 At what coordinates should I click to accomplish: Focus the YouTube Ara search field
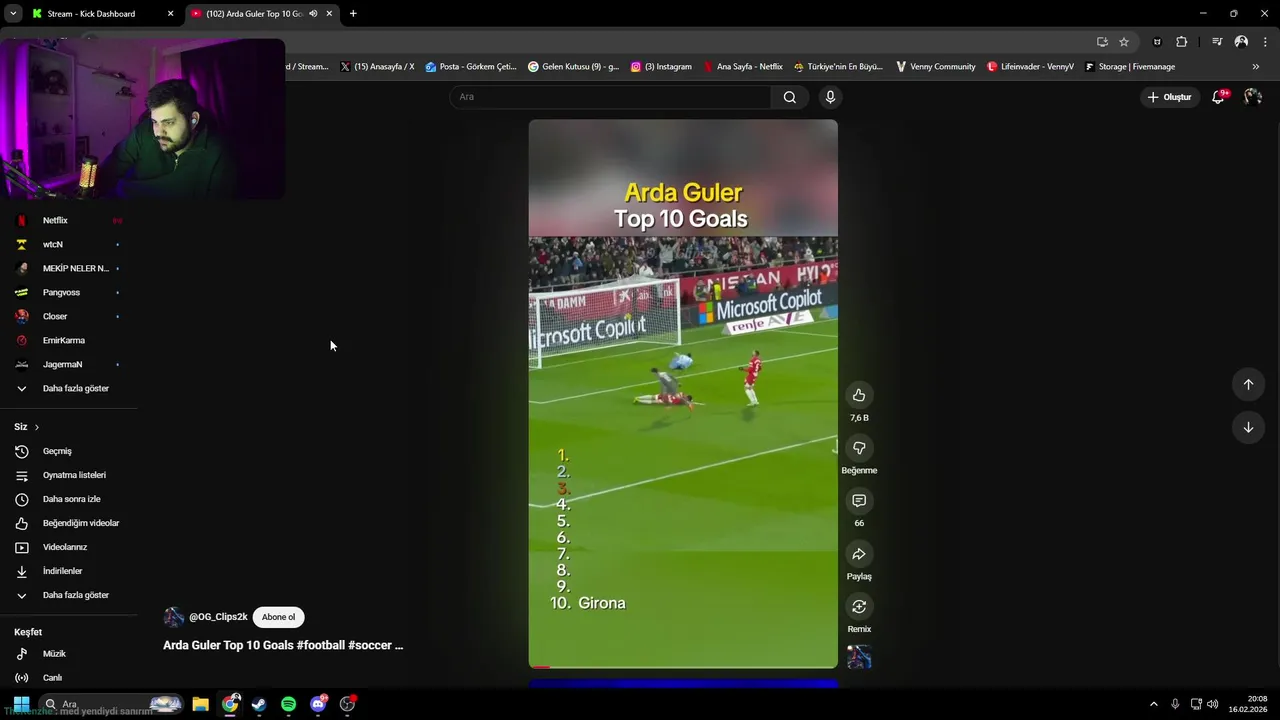pyautogui.click(x=610, y=97)
